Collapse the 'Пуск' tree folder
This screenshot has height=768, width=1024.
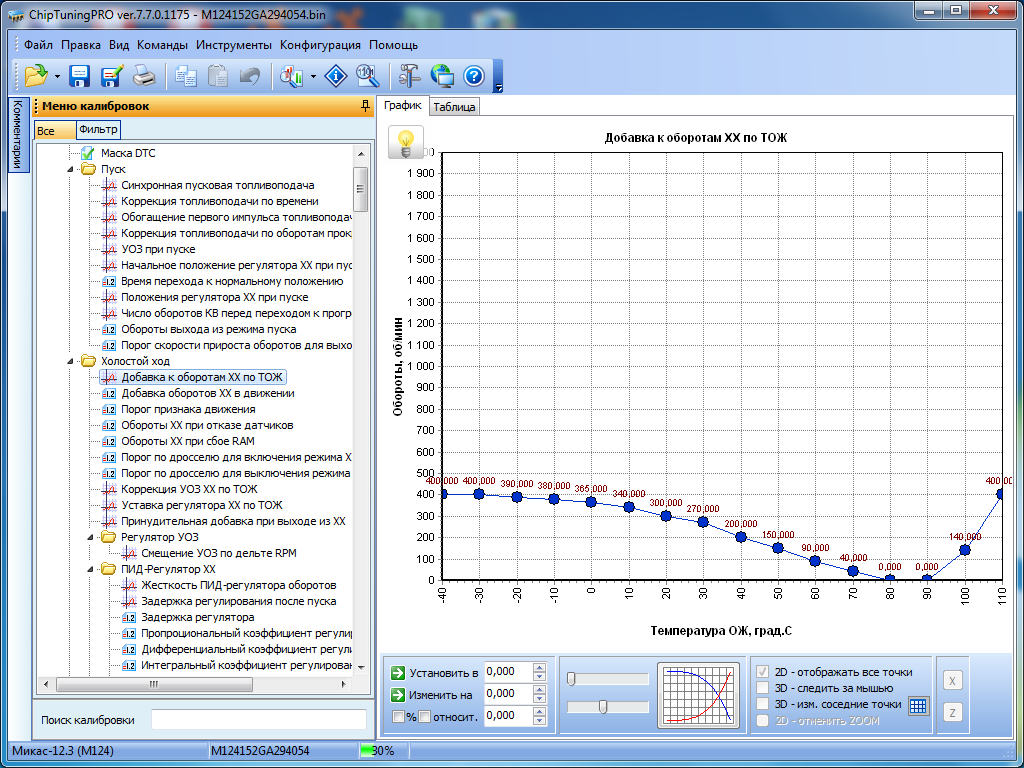tap(71, 169)
